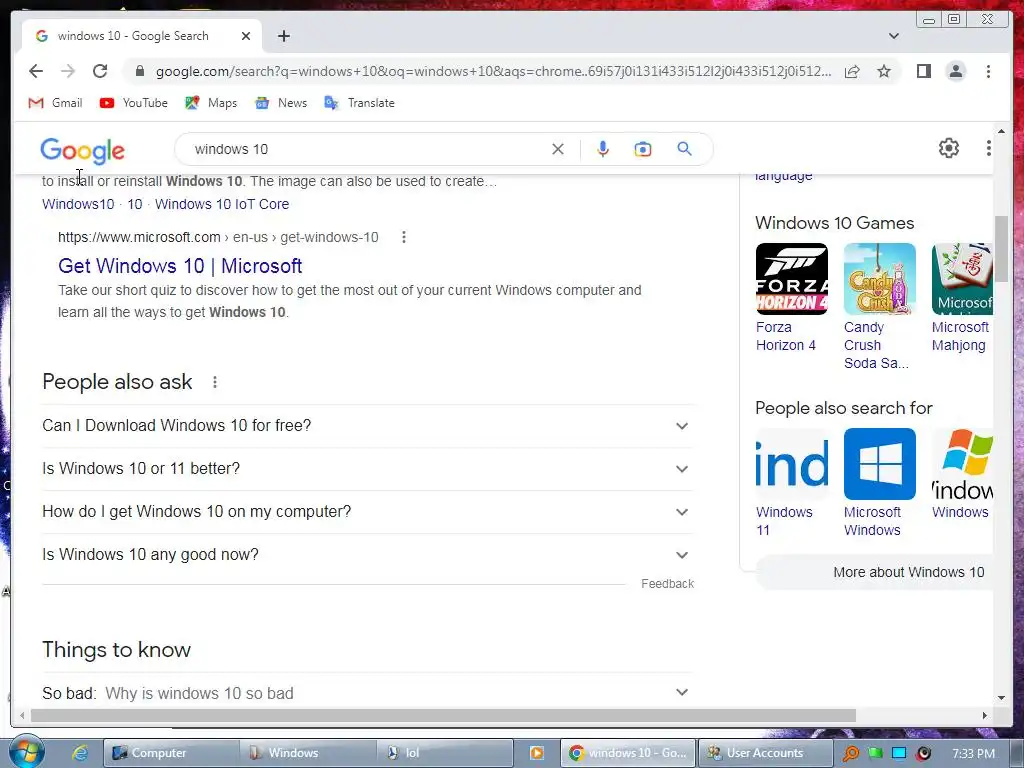Switch to lol taskbar item
Image resolution: width=1024 pixels, height=768 pixels.
pyautogui.click(x=445, y=753)
